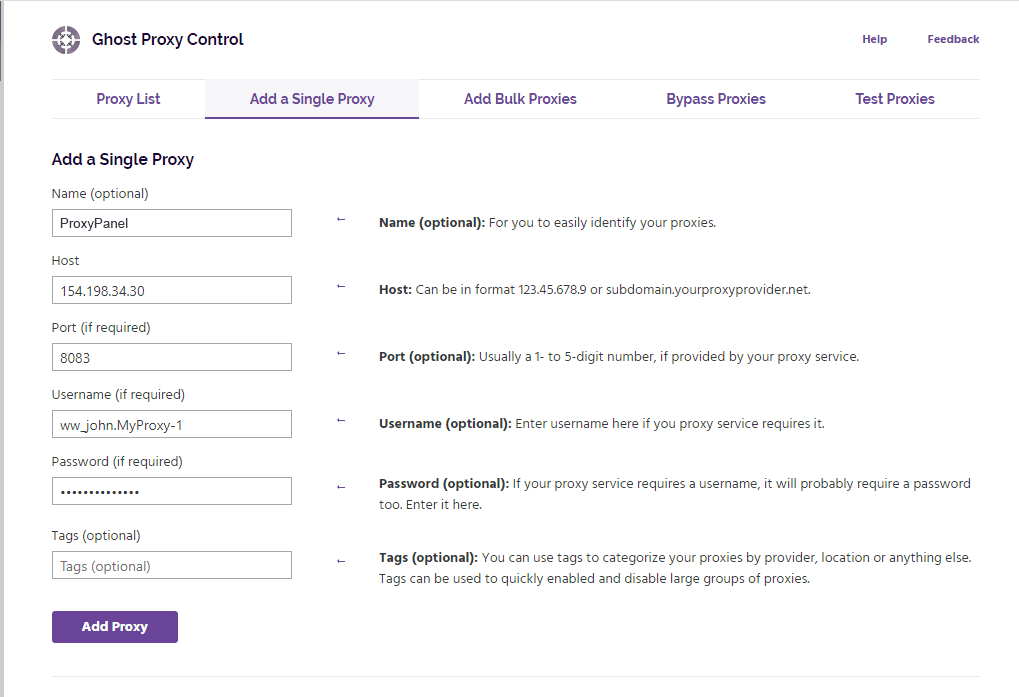Click the Ghost Proxy Control logo icon
The width and height of the screenshot is (1019, 697).
pos(66,40)
